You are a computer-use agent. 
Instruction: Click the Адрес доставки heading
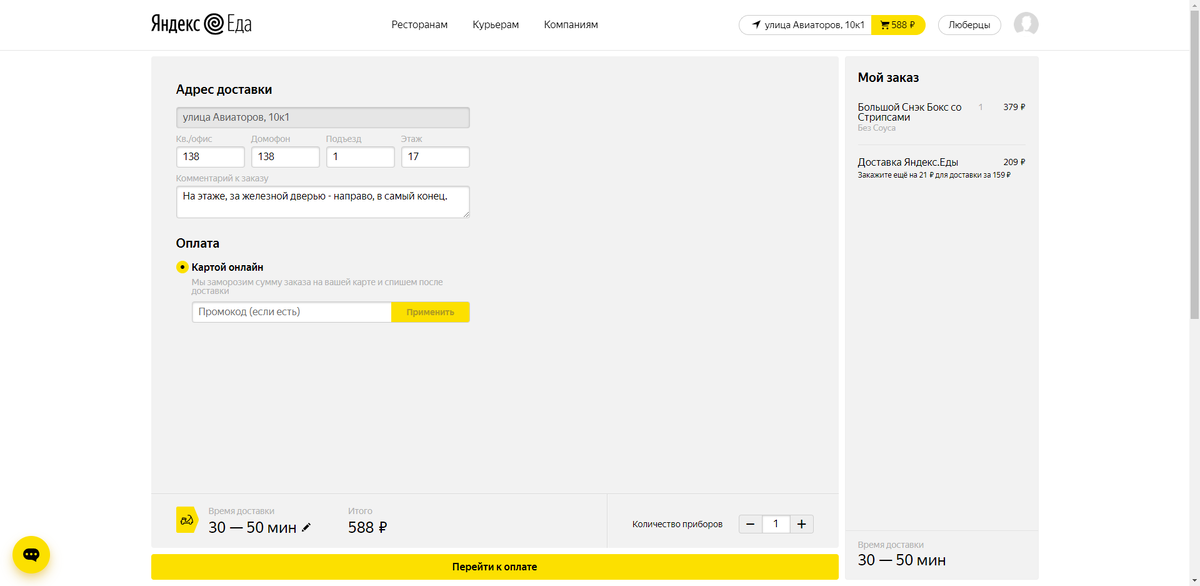coord(224,89)
